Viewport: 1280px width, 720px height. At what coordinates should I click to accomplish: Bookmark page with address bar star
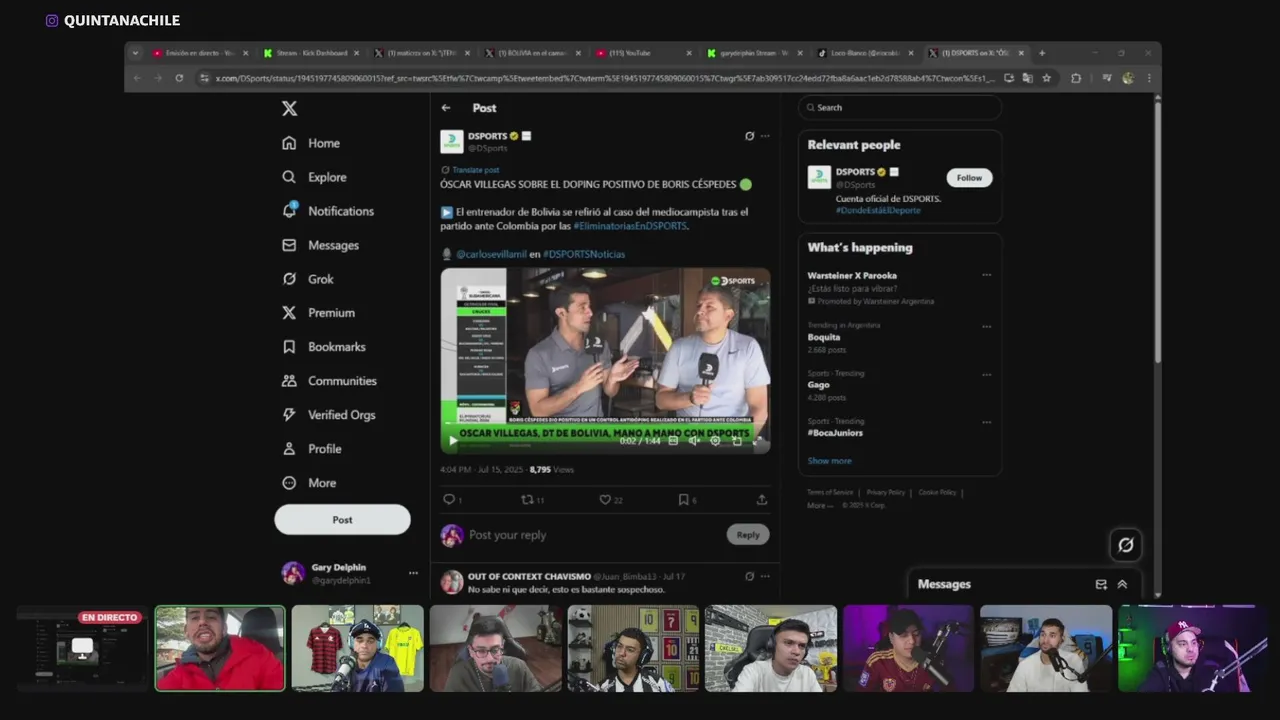[x=1046, y=78]
